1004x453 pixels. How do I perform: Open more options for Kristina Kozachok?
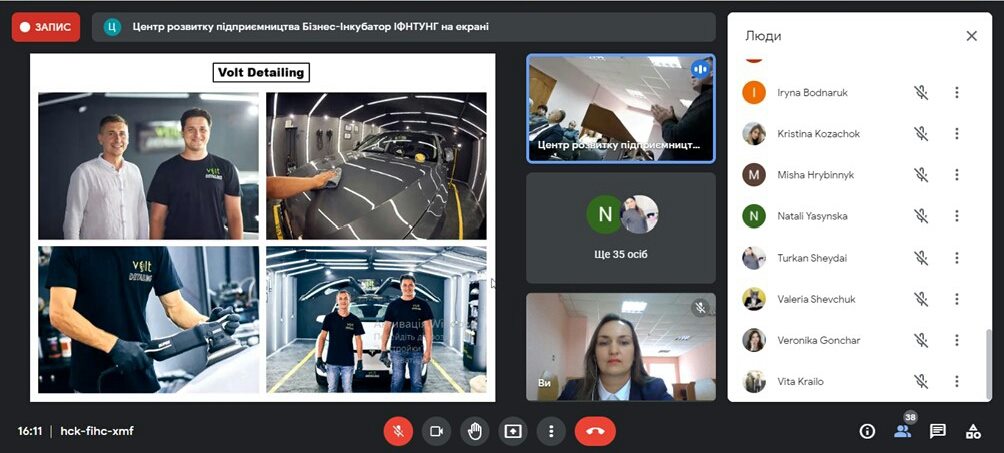pyautogui.click(x=957, y=133)
